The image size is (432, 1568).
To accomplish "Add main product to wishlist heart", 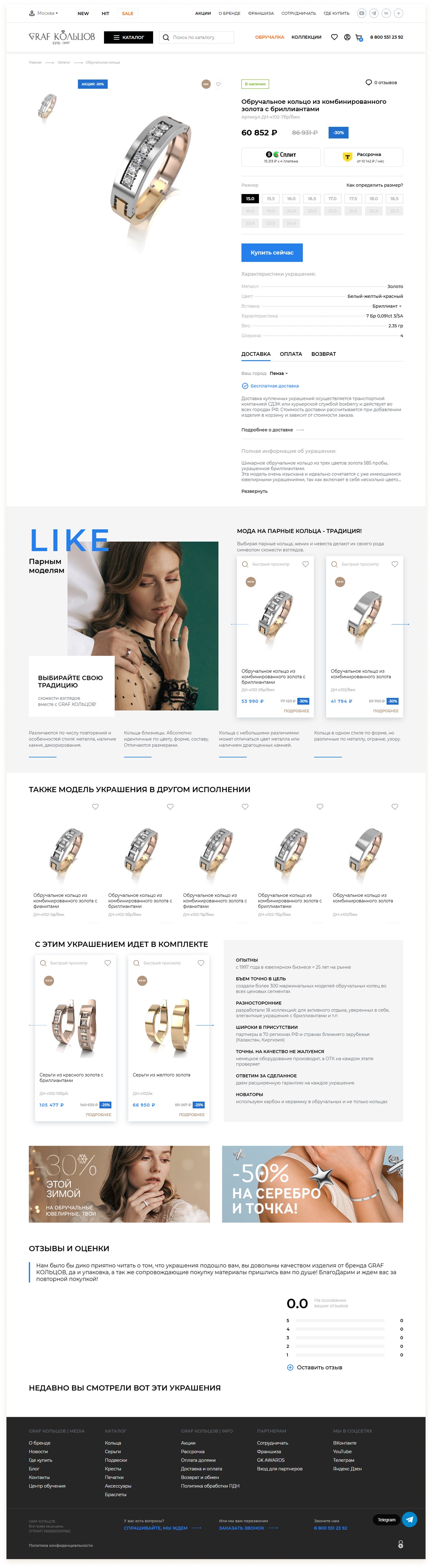I will tap(218, 84).
